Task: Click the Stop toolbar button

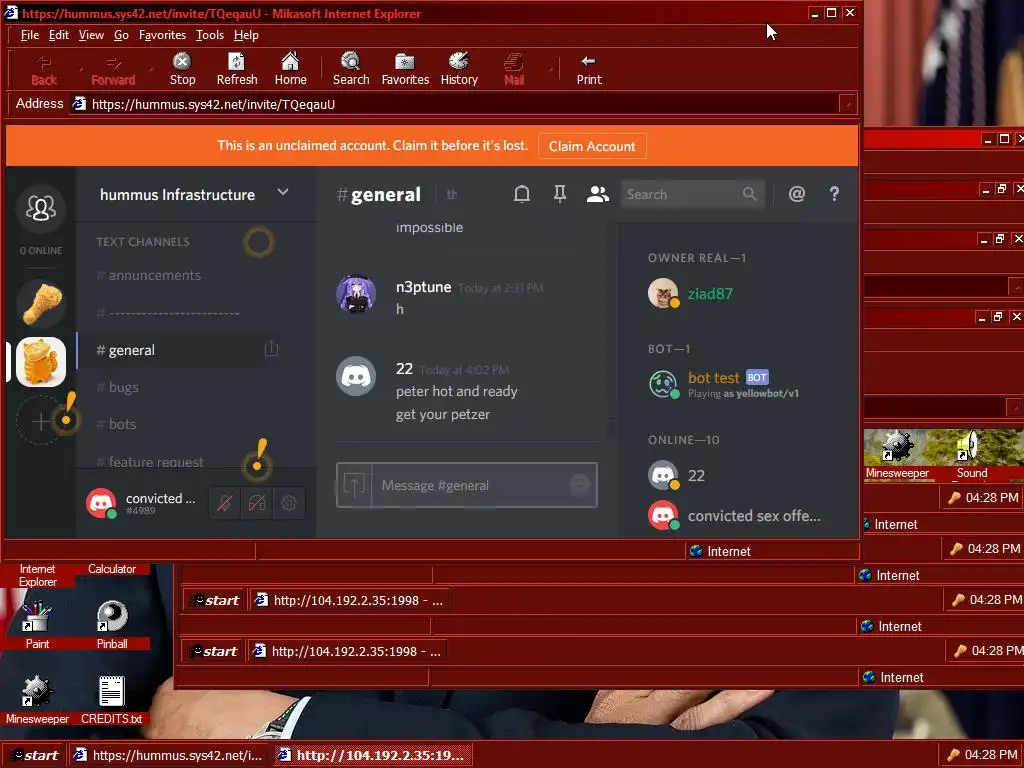Action: [182, 69]
